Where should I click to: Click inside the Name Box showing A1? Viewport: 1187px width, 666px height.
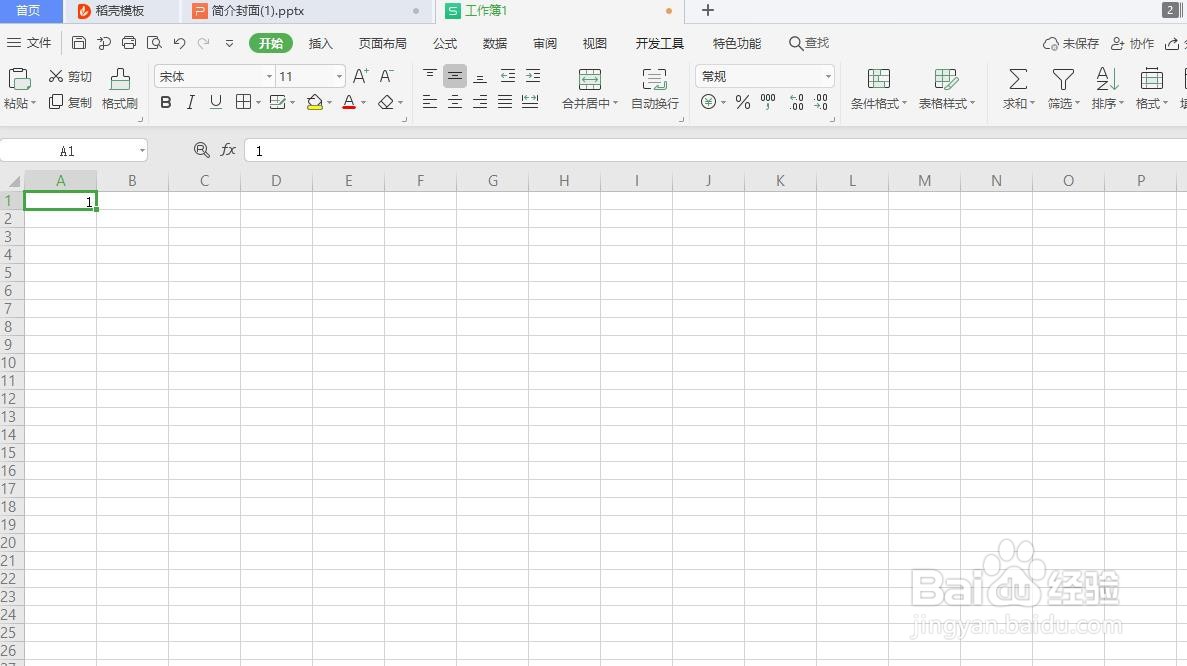tap(70, 150)
